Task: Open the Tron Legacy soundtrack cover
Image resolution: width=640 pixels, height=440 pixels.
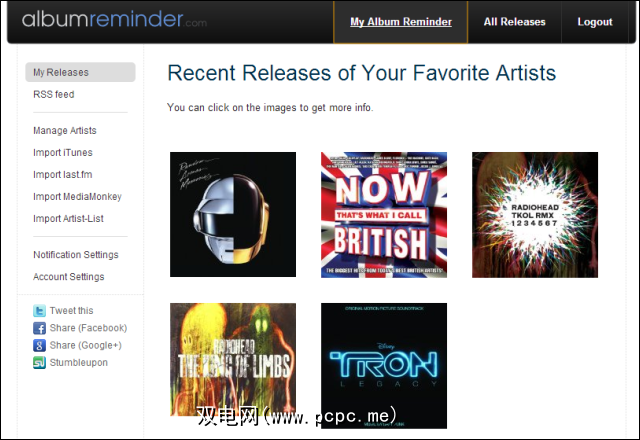Action: (384, 366)
